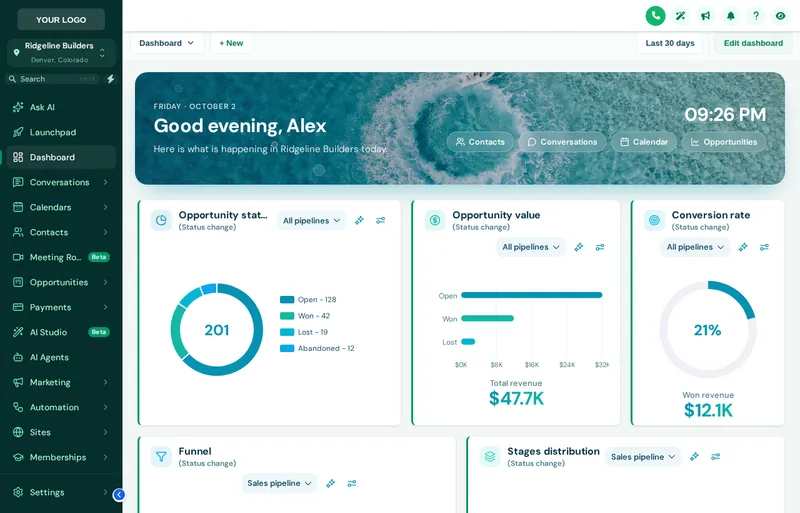The height and width of the screenshot is (513, 800).
Task: Open Ask AI in the sidebar
Action: point(61,107)
